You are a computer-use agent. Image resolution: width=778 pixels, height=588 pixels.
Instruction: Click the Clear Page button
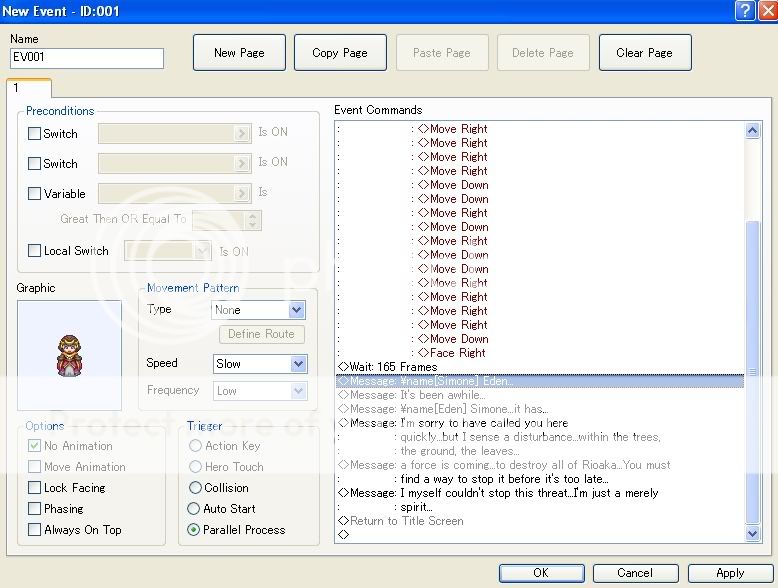[x=644, y=53]
